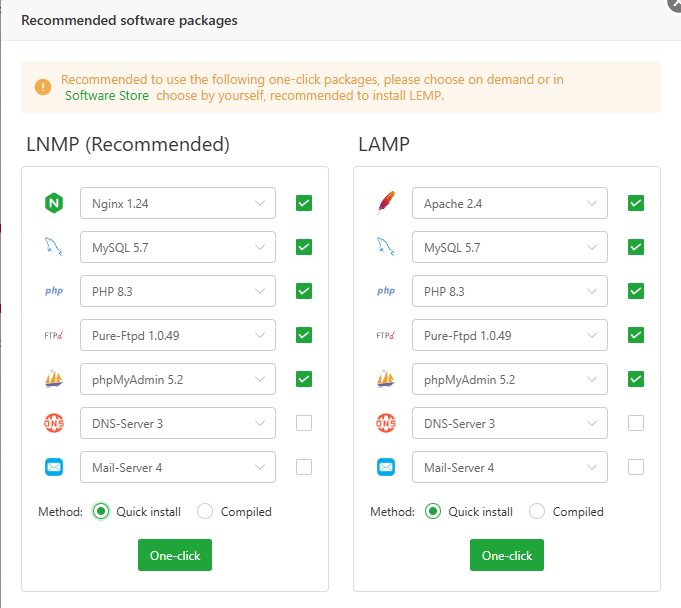Image resolution: width=681 pixels, height=608 pixels.
Task: Expand the Apache 2.4 version dropdown
Action: 510,203
